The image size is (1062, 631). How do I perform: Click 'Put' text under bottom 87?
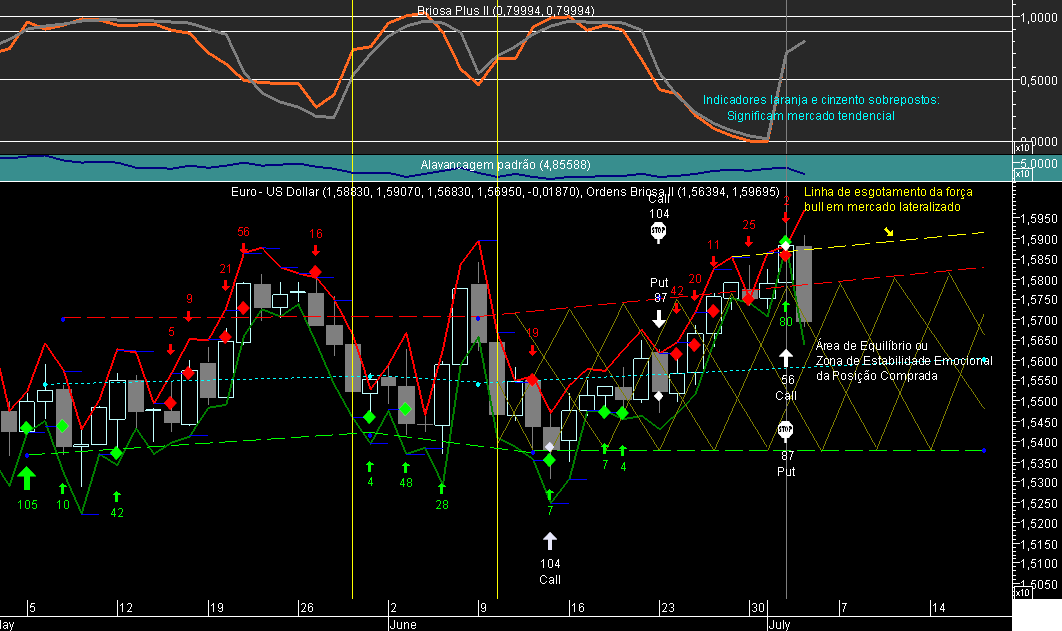click(786, 472)
